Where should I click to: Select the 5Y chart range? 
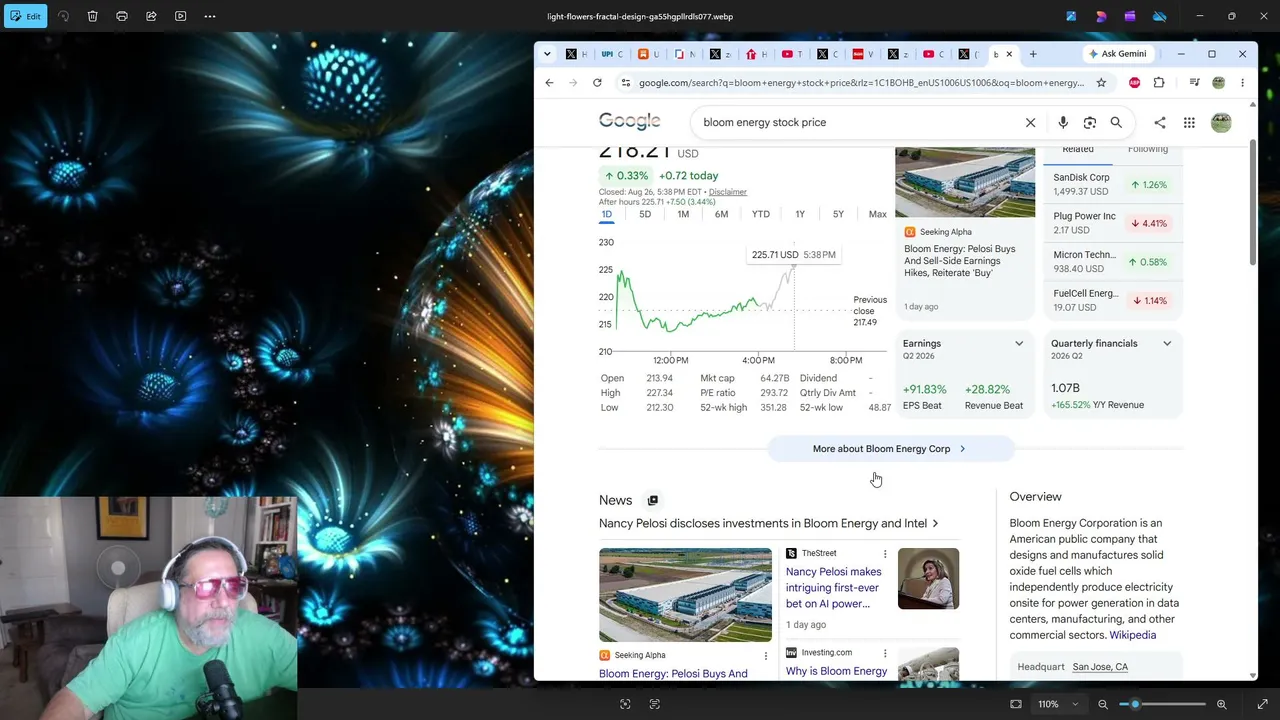coord(838,214)
